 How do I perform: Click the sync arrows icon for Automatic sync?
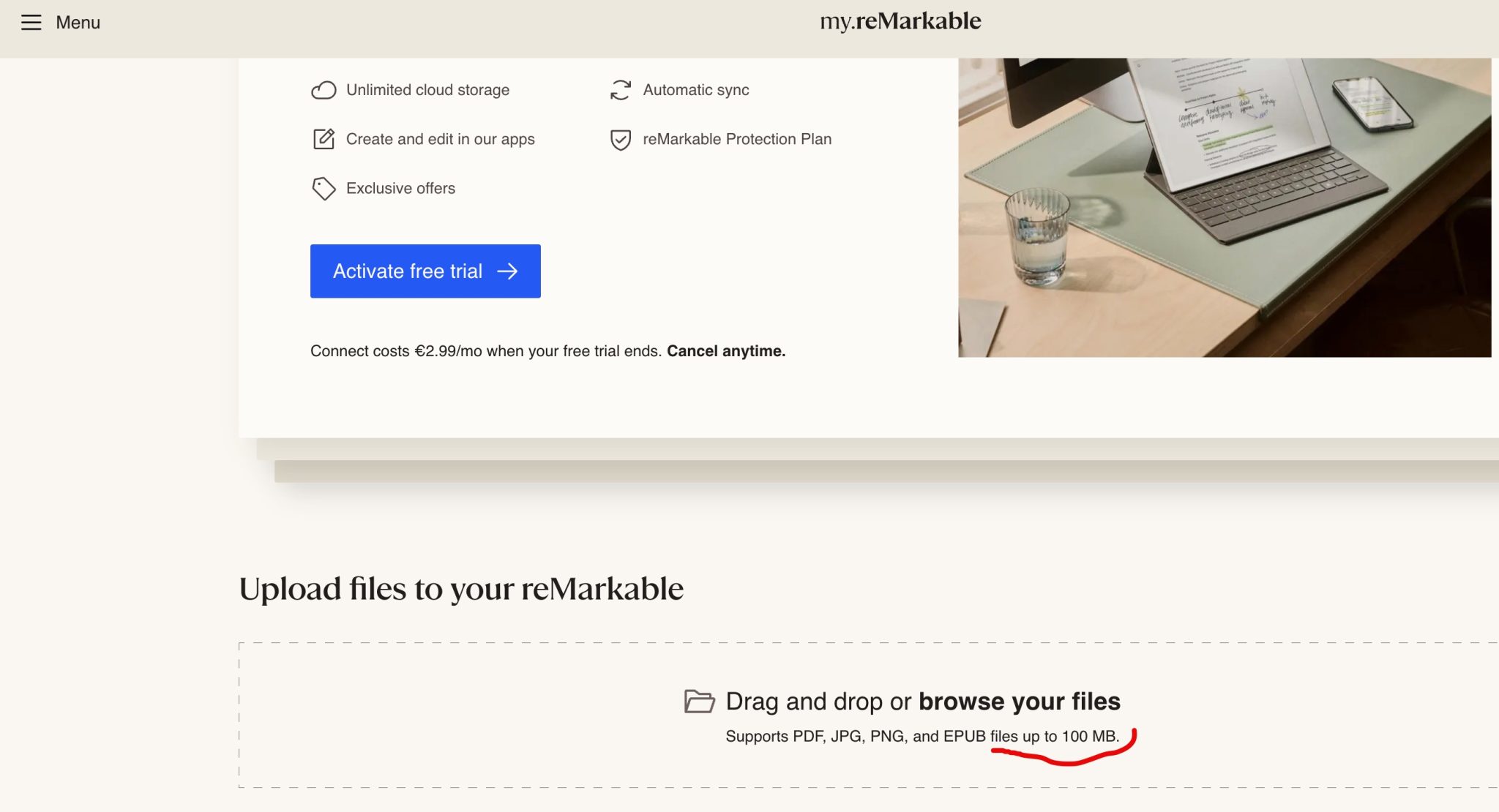tap(621, 89)
